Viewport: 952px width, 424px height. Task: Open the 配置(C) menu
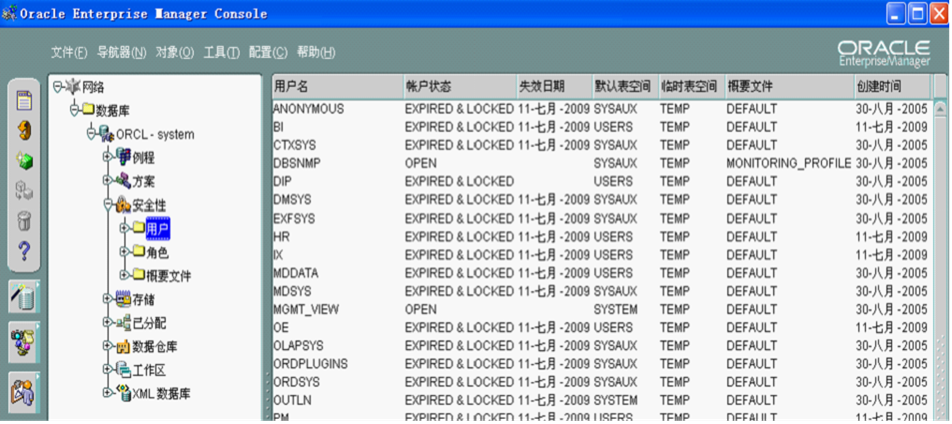268,53
